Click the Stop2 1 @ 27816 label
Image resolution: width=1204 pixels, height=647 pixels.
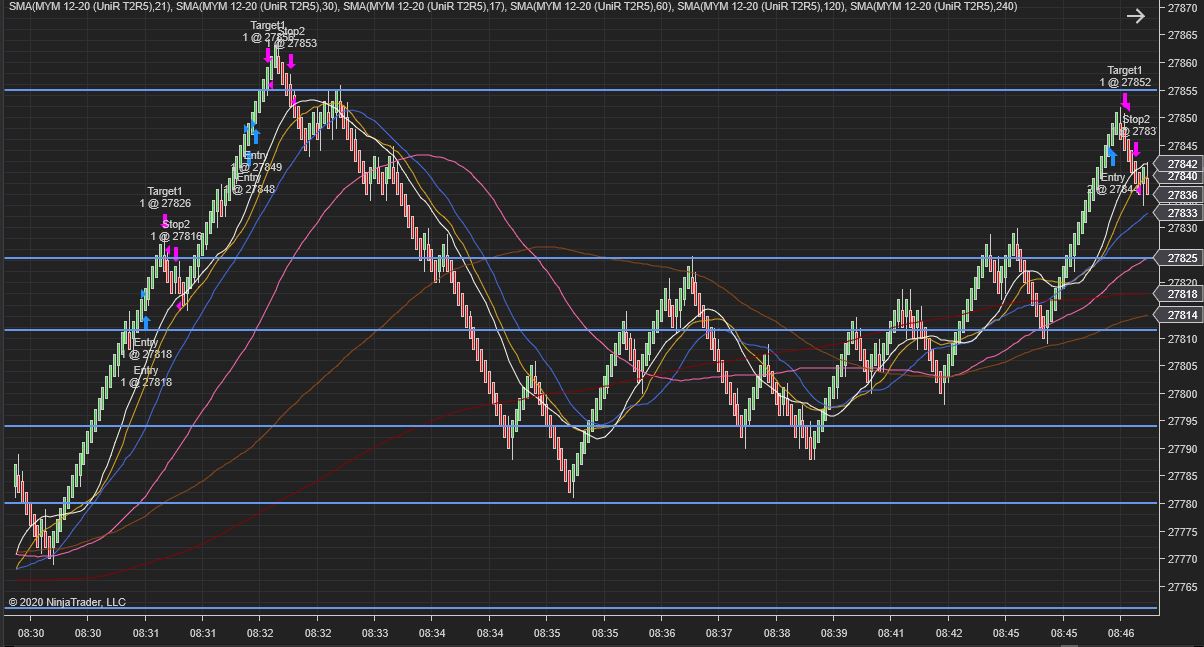click(176, 230)
